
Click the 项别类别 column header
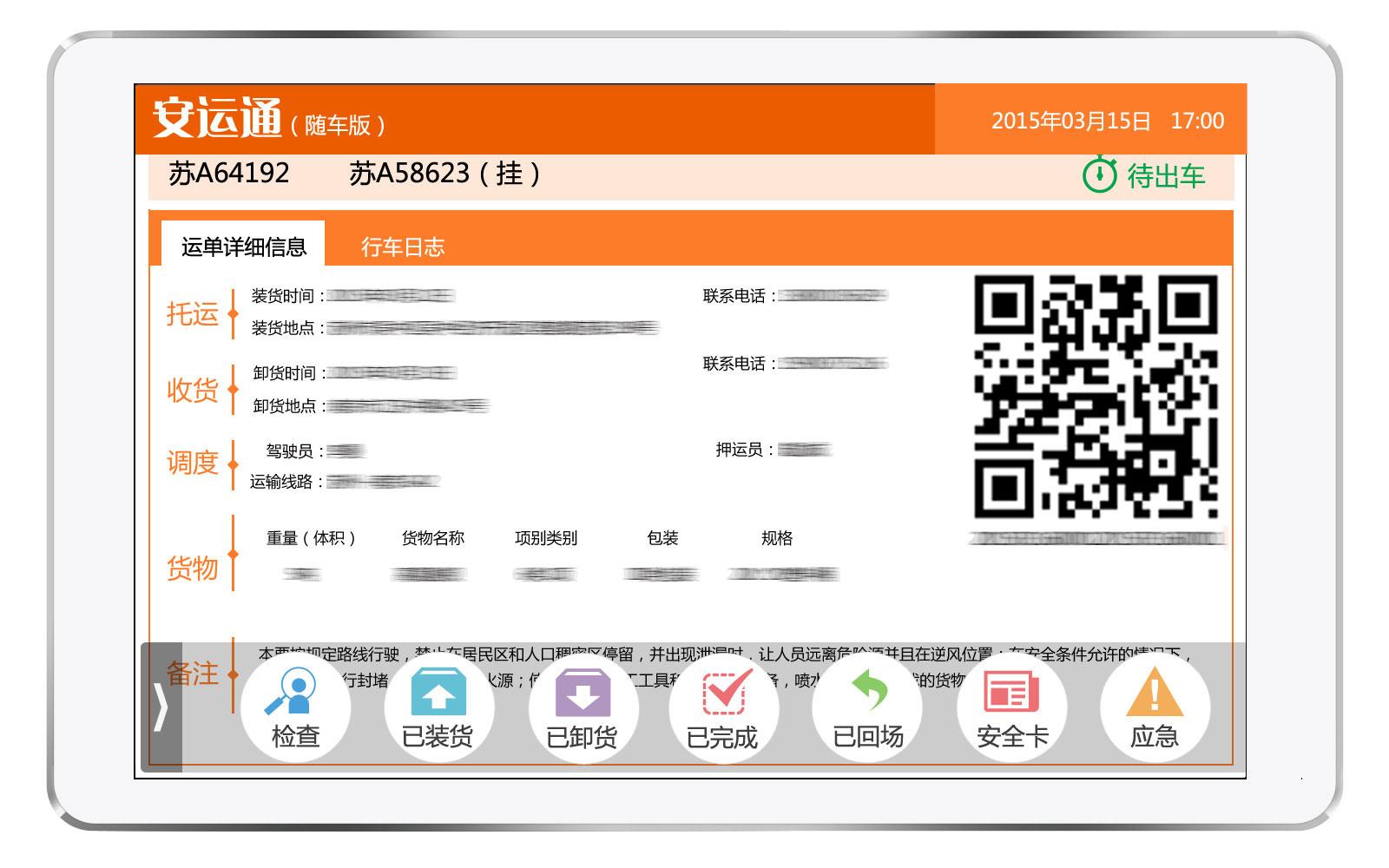pyautogui.click(x=546, y=538)
